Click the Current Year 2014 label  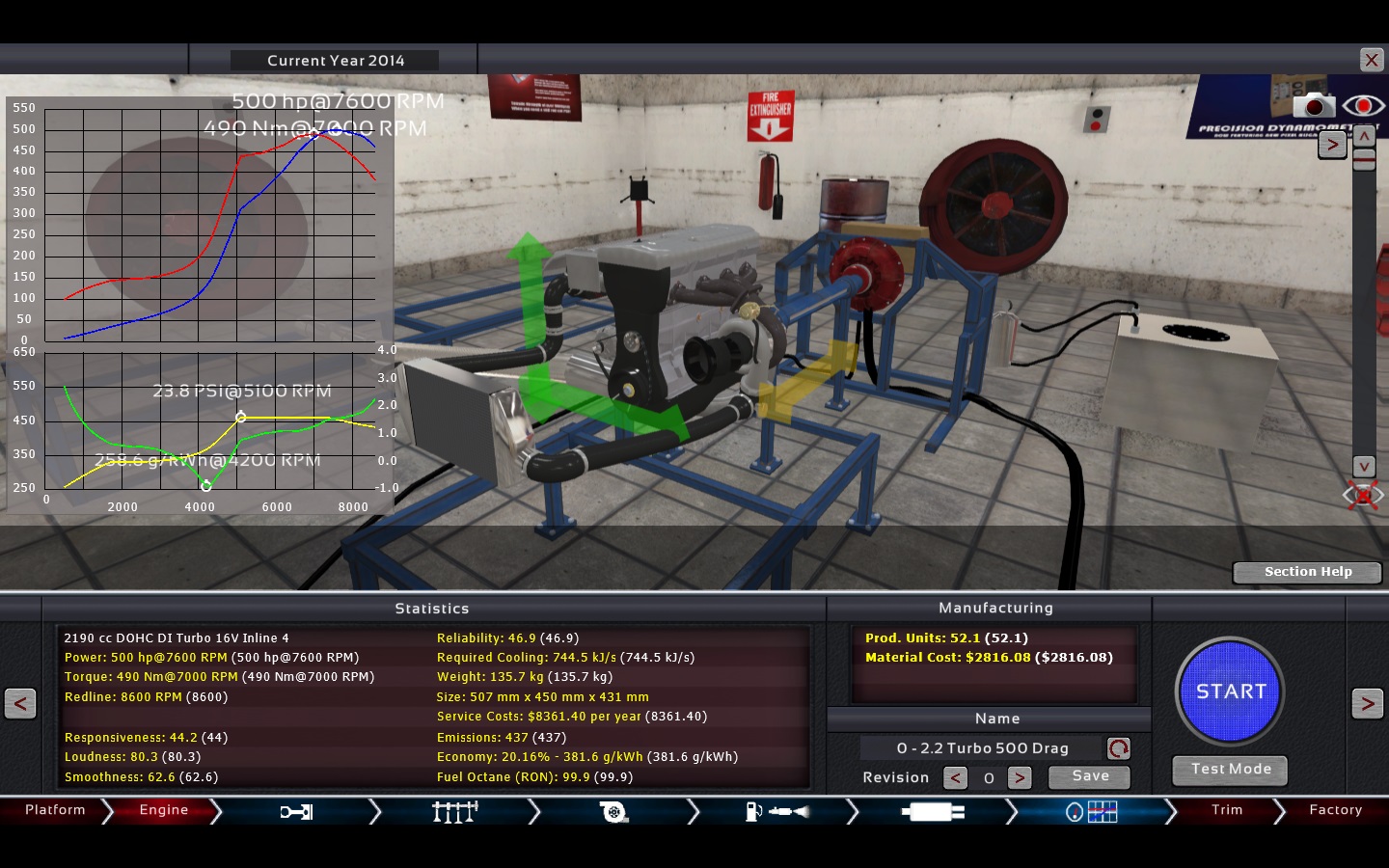pos(335,61)
